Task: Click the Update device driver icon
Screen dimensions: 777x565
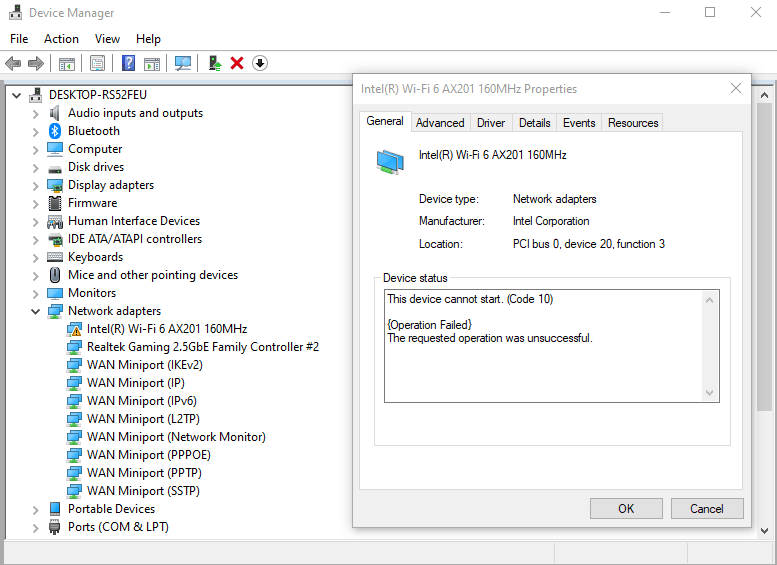Action: coord(215,63)
